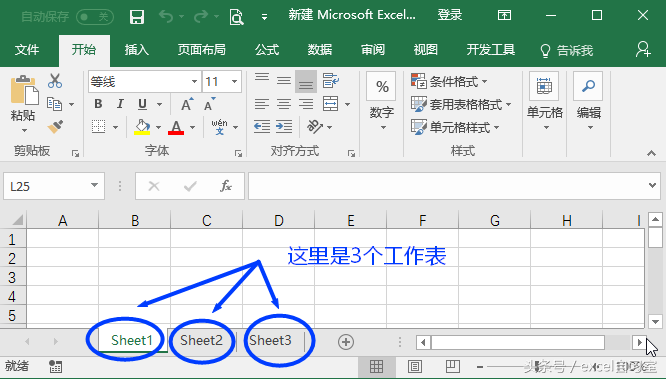The width and height of the screenshot is (666, 379).
Task: Switch to 公式 Formulas tab
Action: pyautogui.click(x=267, y=50)
